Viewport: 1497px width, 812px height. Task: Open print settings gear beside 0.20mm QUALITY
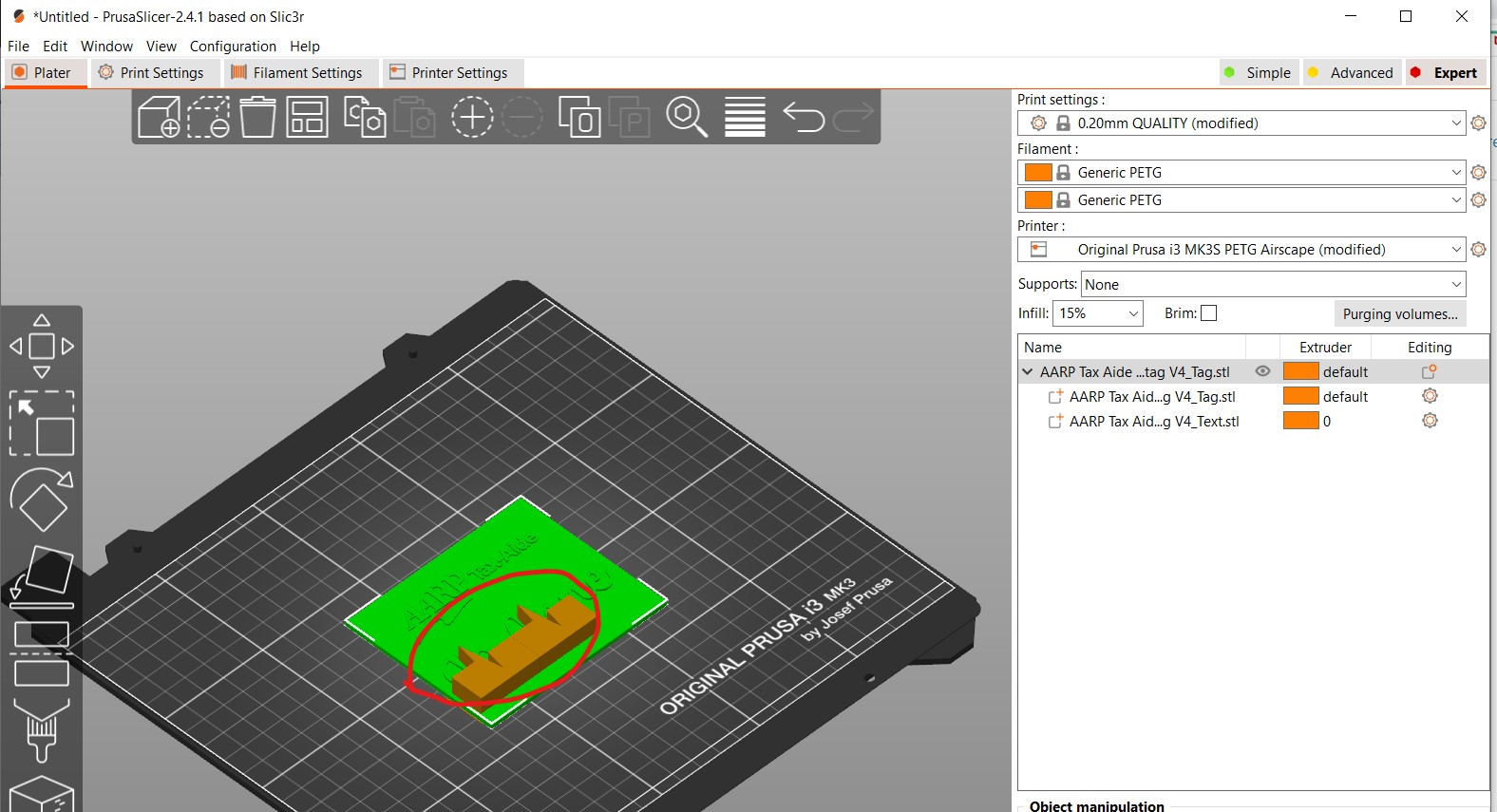[x=1478, y=123]
